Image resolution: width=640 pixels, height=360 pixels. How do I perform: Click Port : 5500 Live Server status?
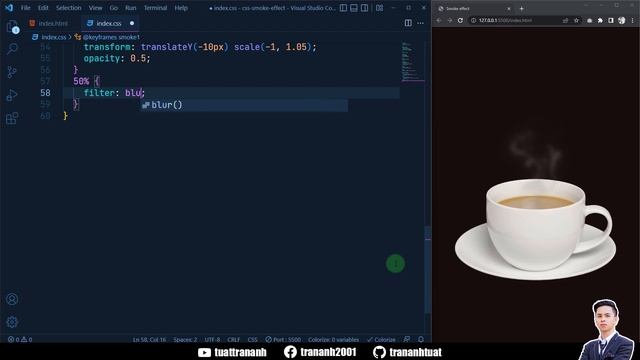283,340
